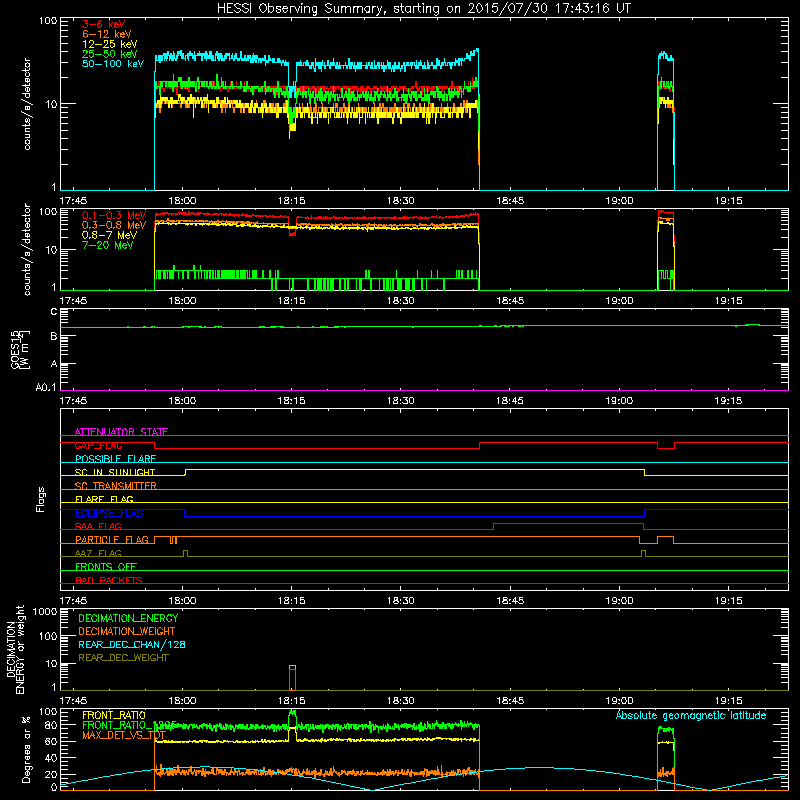Click the MAX_DET_VS_TOT legend label
This screenshot has width=800, height=800.
123,735
